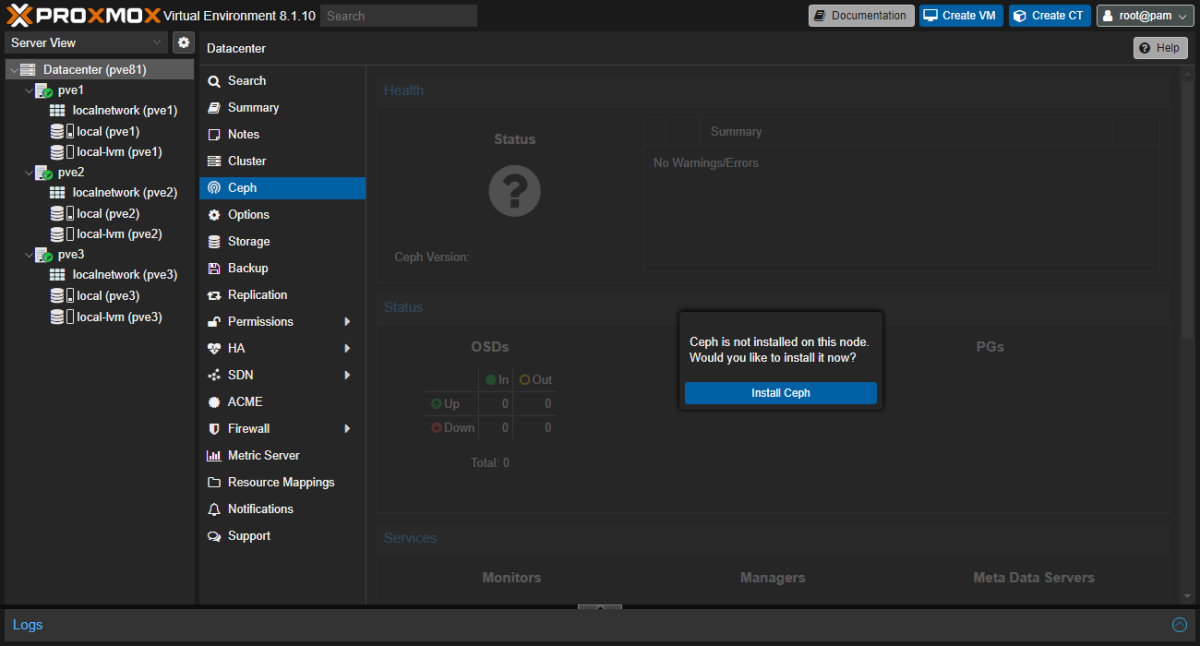
Task: Click the pve2 node icon
Action: click(43, 172)
